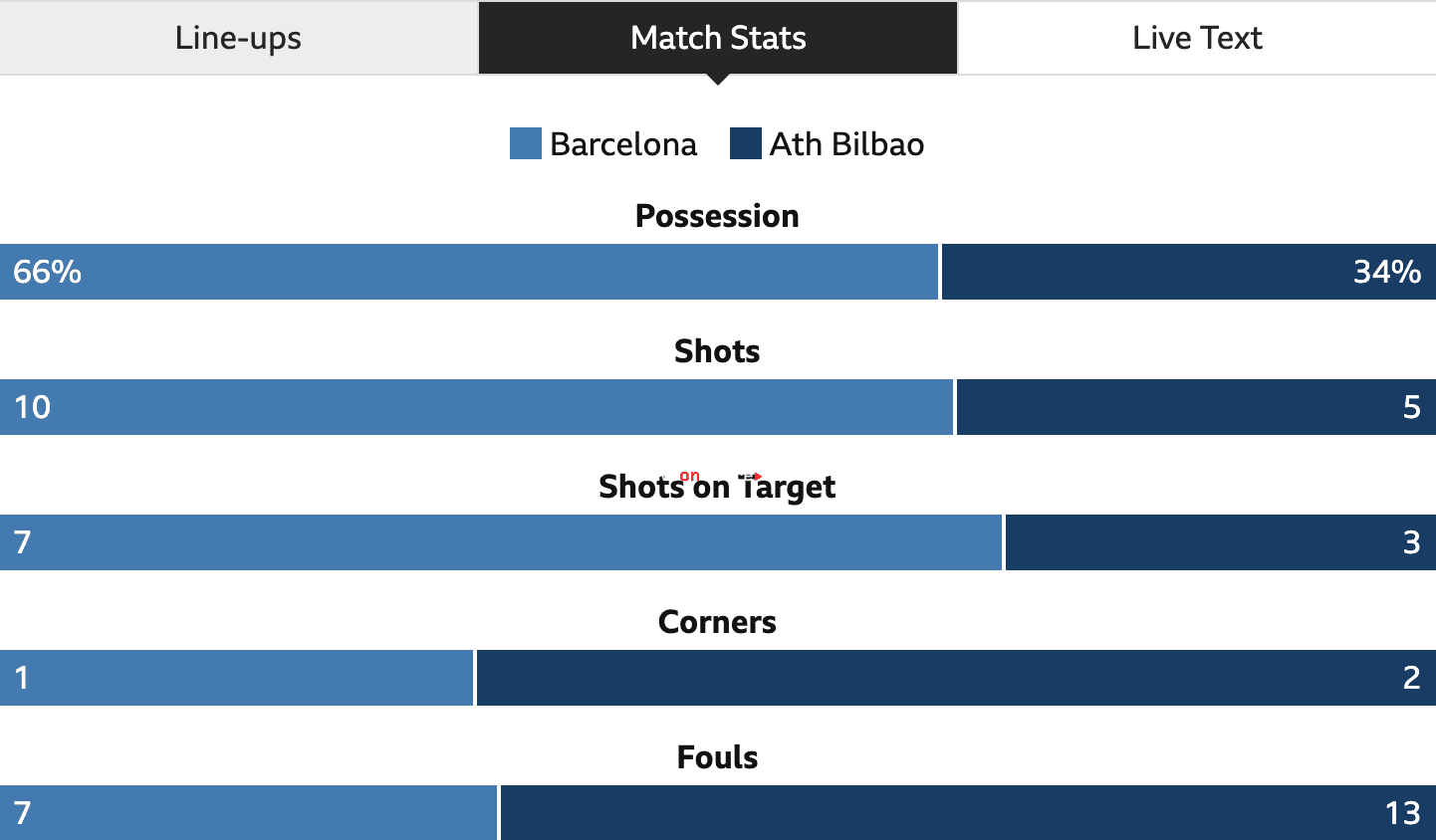The width and height of the screenshot is (1436, 840).
Task: Click Ath Bilbao's 34% possession bar
Action: [1189, 272]
